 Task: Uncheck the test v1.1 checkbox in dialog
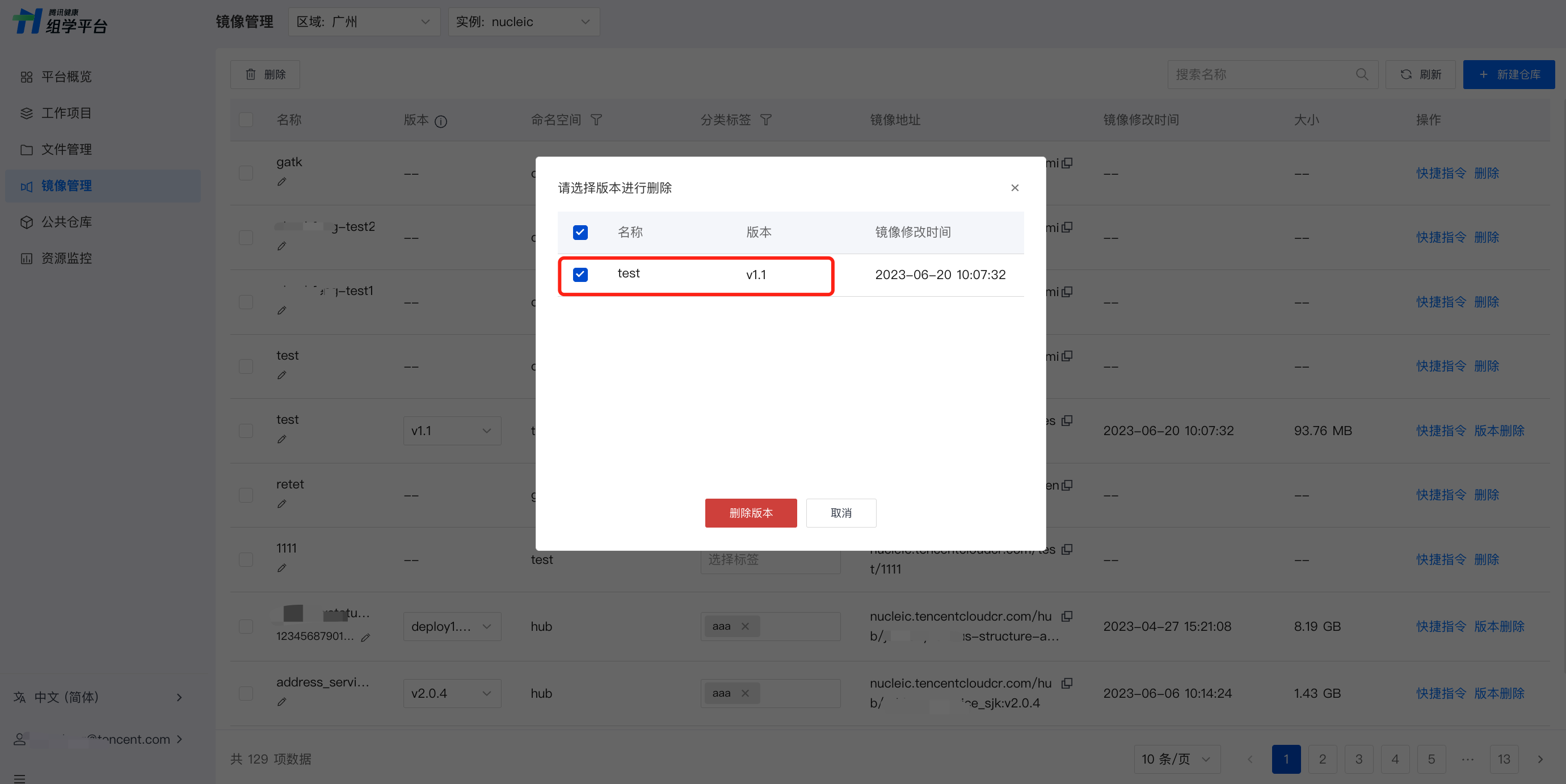tap(580, 275)
